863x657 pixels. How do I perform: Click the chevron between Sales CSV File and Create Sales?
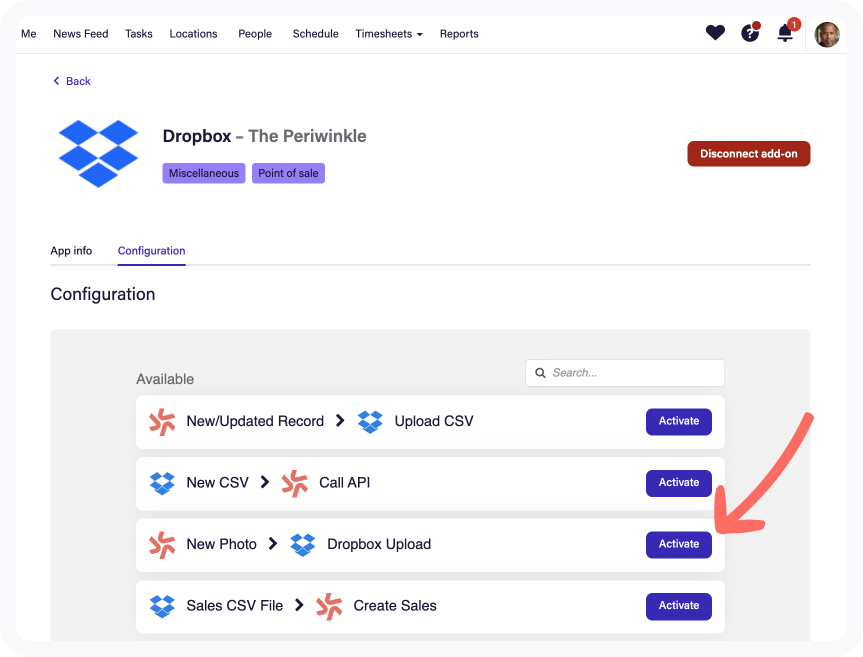click(x=299, y=605)
